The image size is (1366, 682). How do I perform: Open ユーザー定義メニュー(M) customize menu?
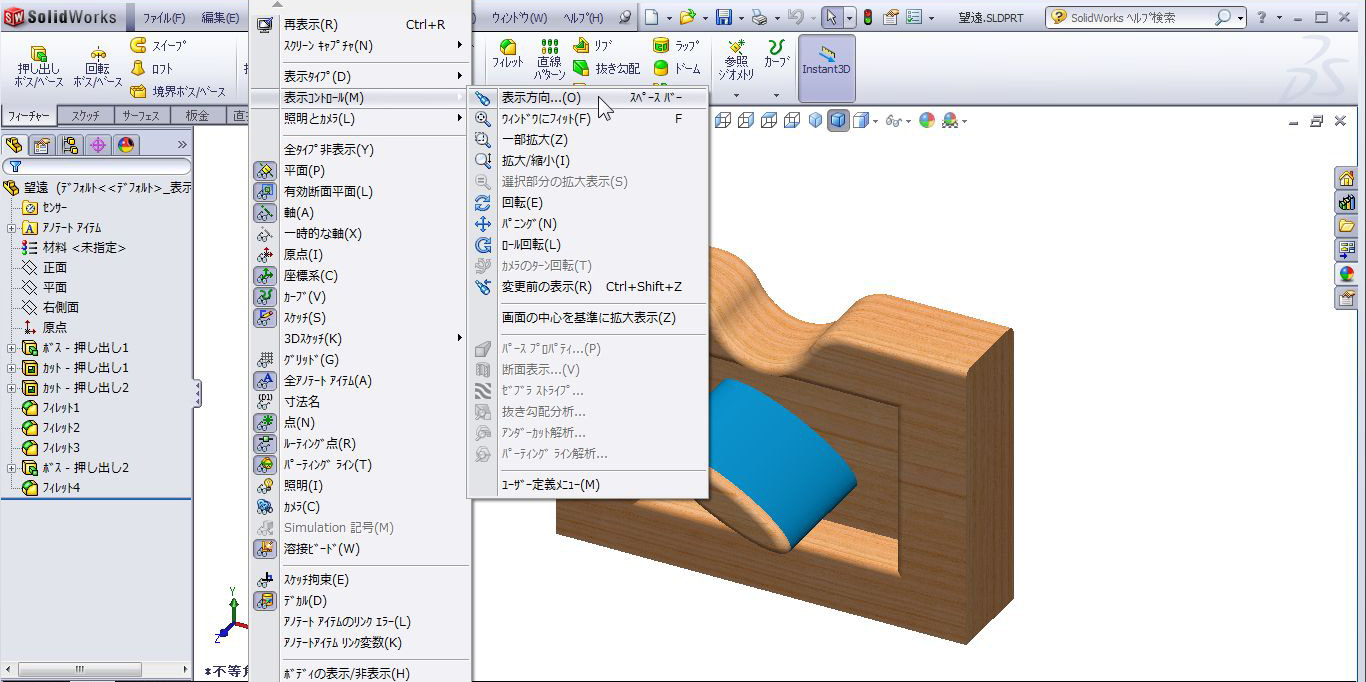(x=588, y=485)
